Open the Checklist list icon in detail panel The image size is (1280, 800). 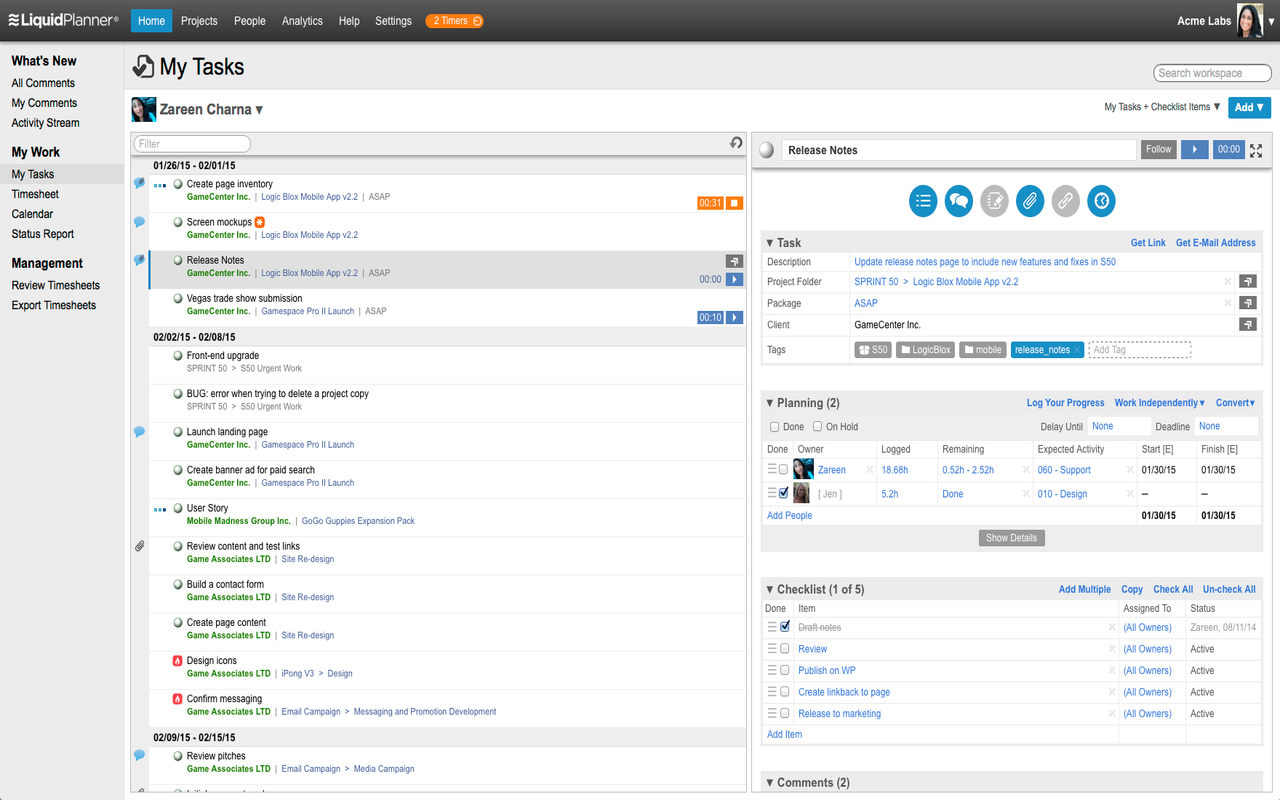pyautogui.click(x=922, y=200)
